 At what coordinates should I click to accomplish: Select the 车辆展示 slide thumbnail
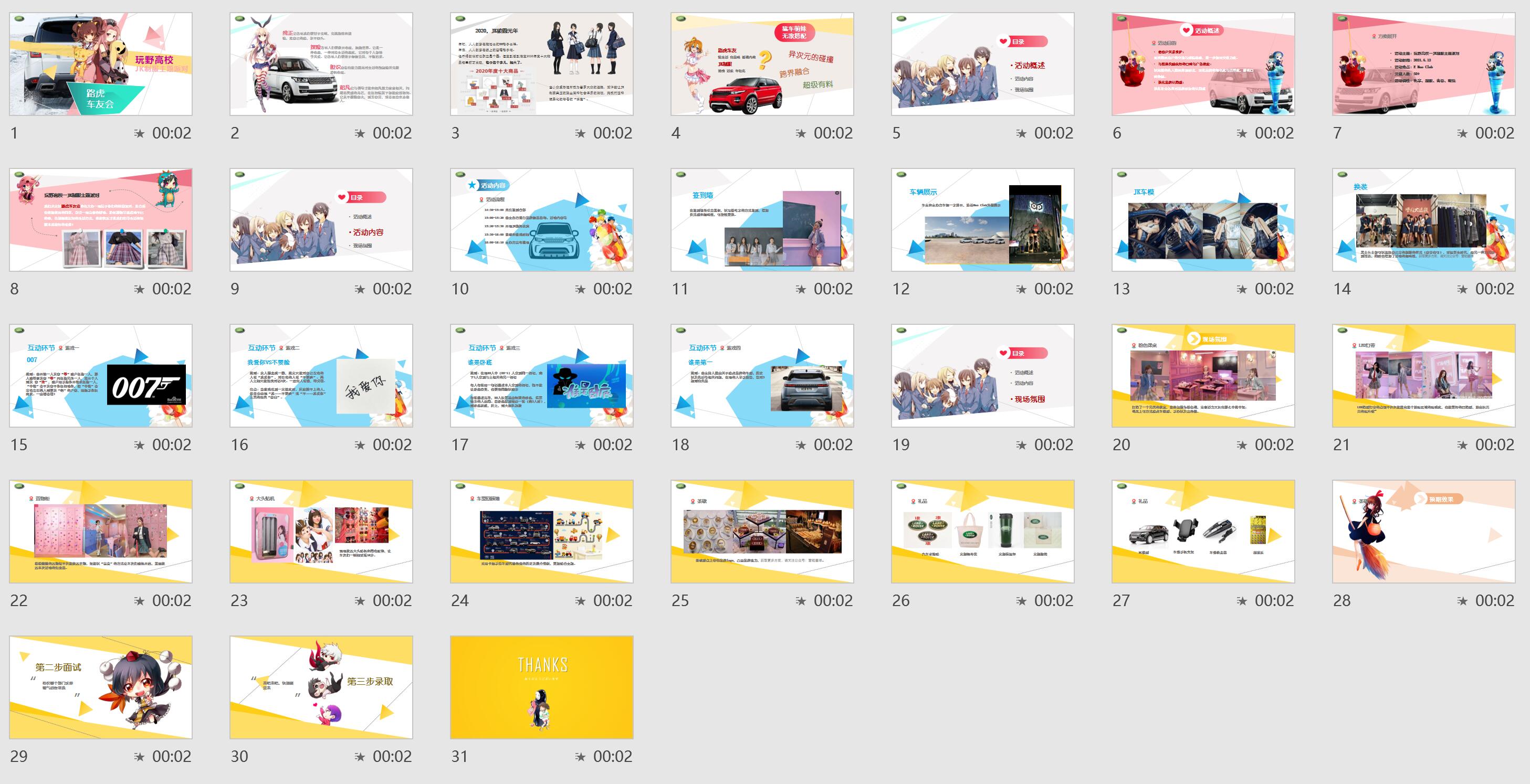(982, 219)
